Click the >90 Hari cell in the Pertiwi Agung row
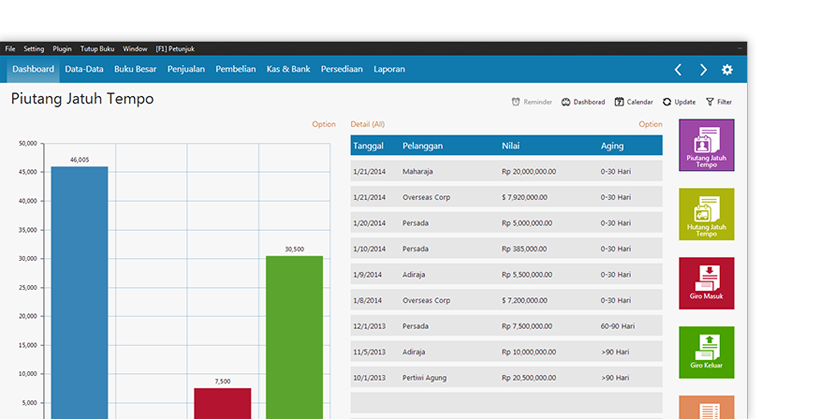Screen dimensions: 814x419 (x=615, y=377)
